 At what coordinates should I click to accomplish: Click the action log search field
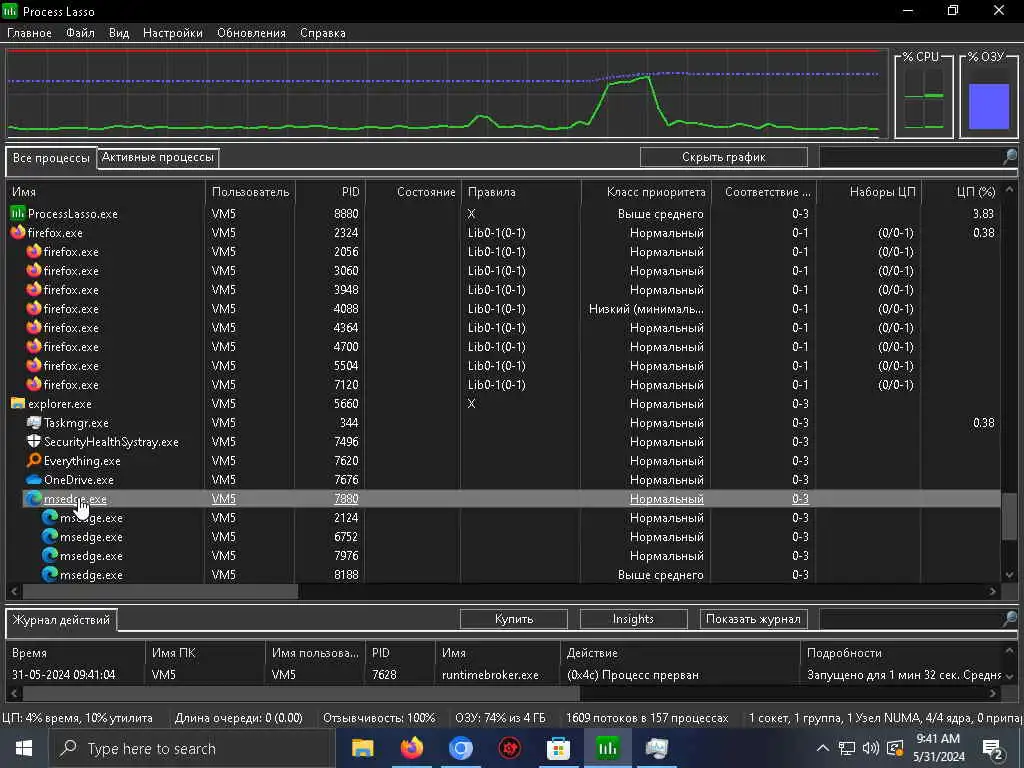coord(911,618)
